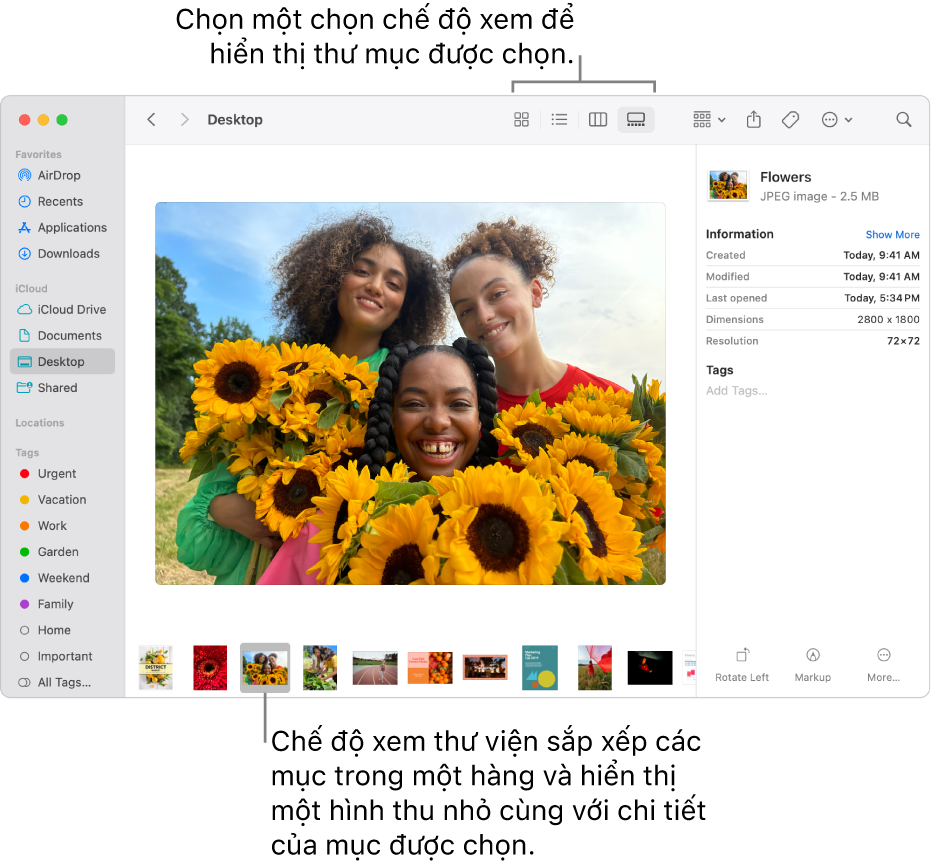The height and width of the screenshot is (867, 931).
Task: Click the yellow minimize window button
Action: pos(43,120)
